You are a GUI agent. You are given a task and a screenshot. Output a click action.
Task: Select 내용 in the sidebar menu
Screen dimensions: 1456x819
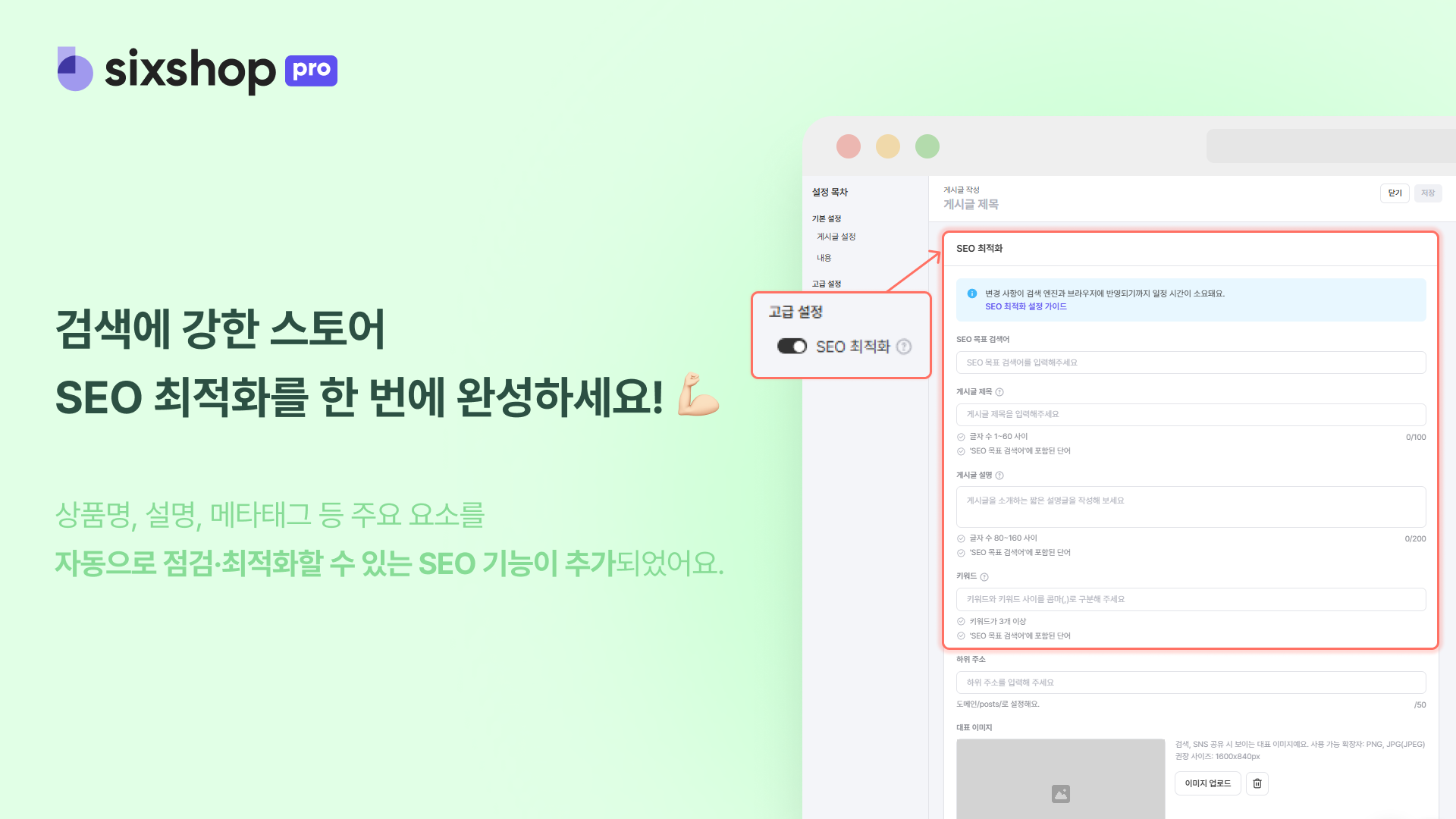pos(824,258)
